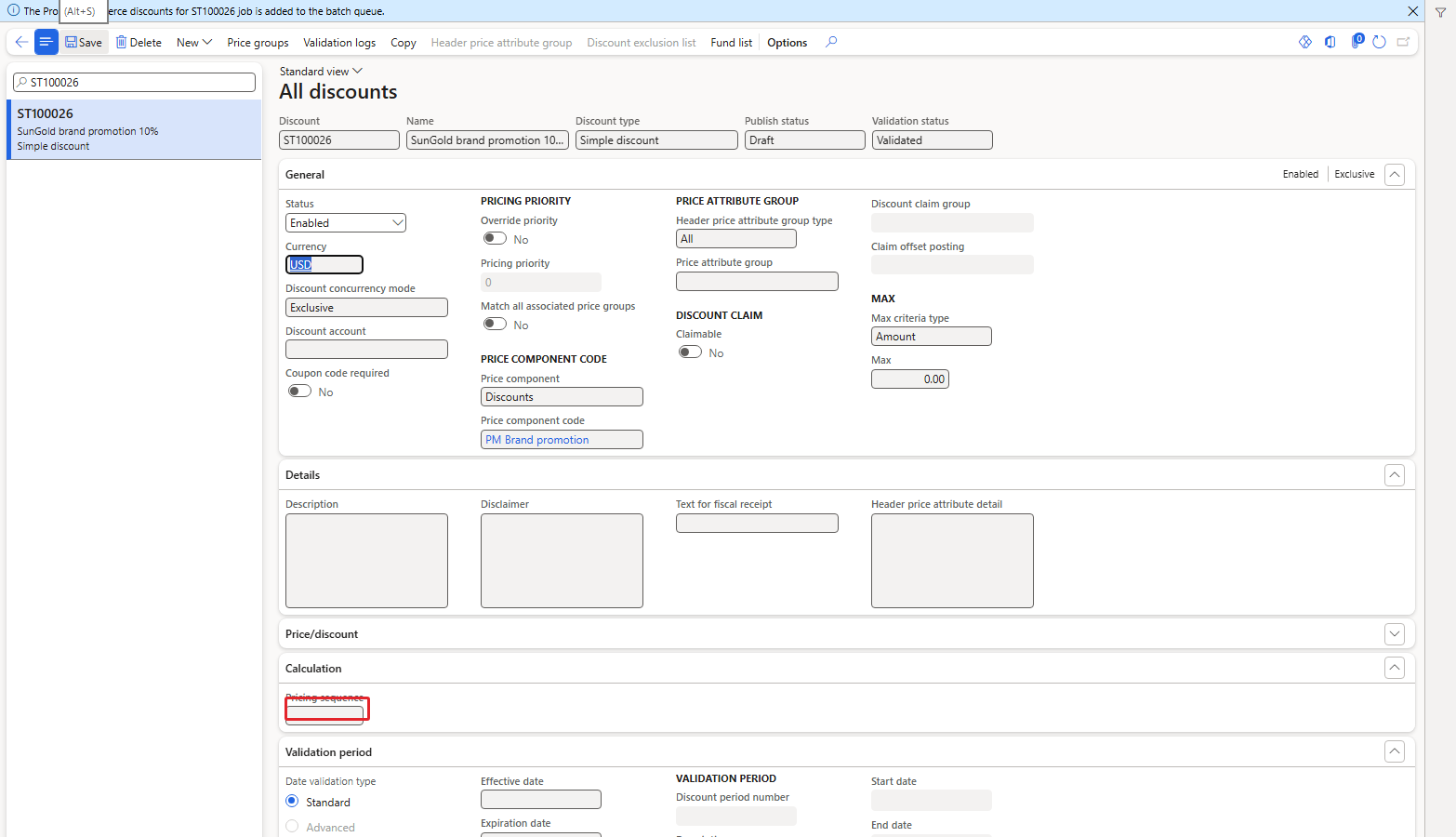1456x837 pixels.
Task: Select ST100026 record in list
Action: pyautogui.click(x=135, y=129)
